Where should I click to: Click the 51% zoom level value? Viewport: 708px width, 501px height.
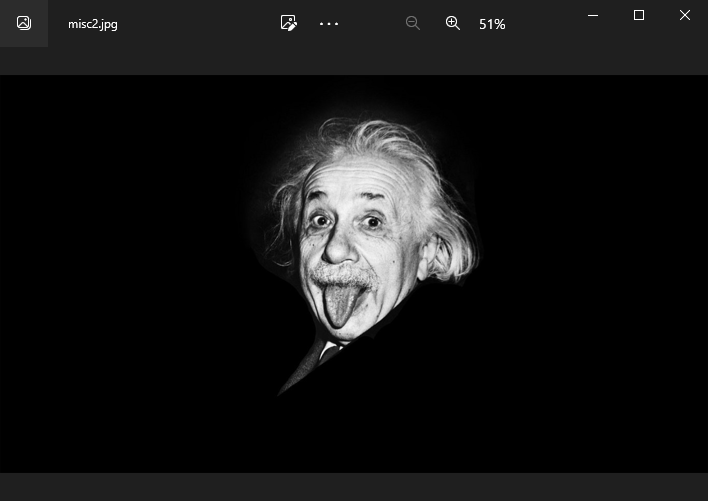click(x=492, y=24)
